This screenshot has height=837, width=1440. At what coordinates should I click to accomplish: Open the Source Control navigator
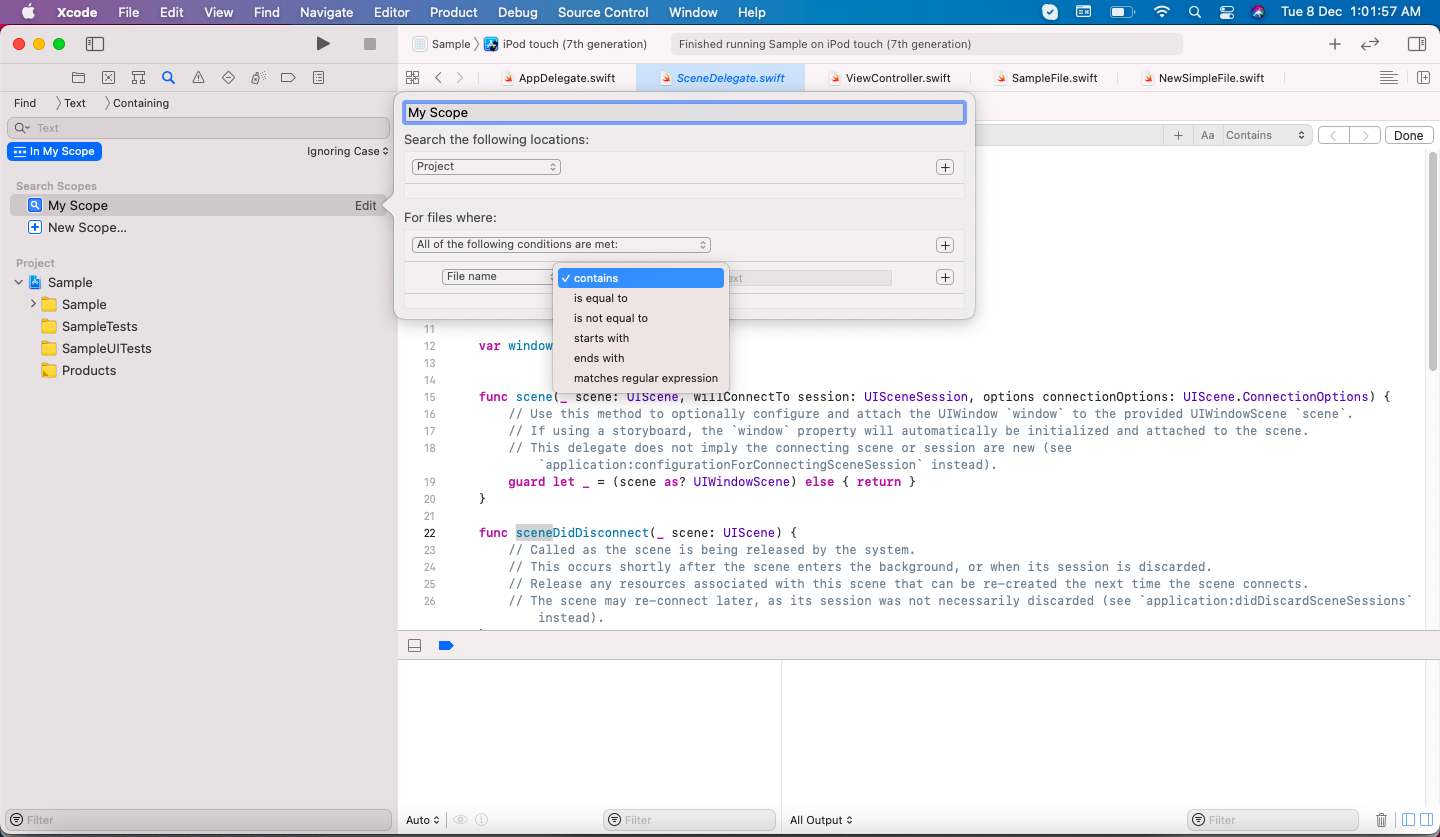point(109,78)
